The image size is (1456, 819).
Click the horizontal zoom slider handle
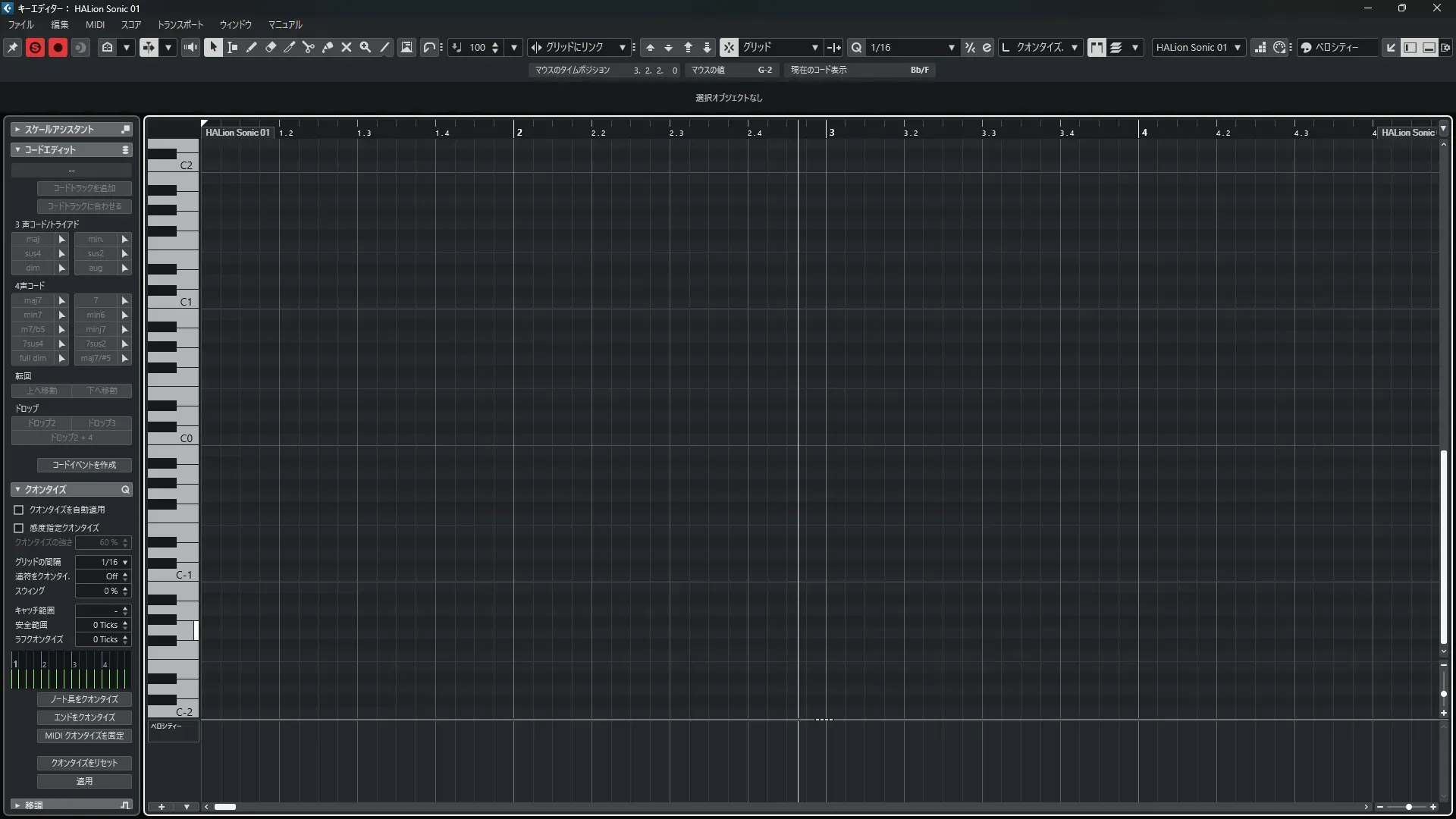1408,807
